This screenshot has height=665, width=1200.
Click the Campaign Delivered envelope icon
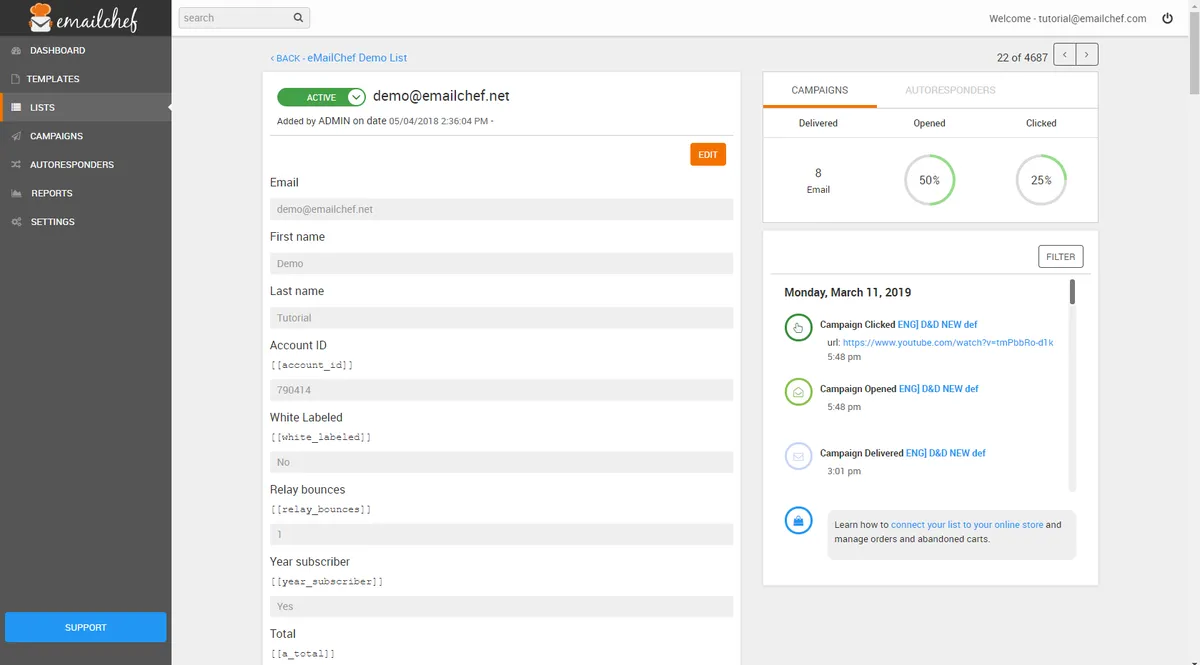pos(798,456)
